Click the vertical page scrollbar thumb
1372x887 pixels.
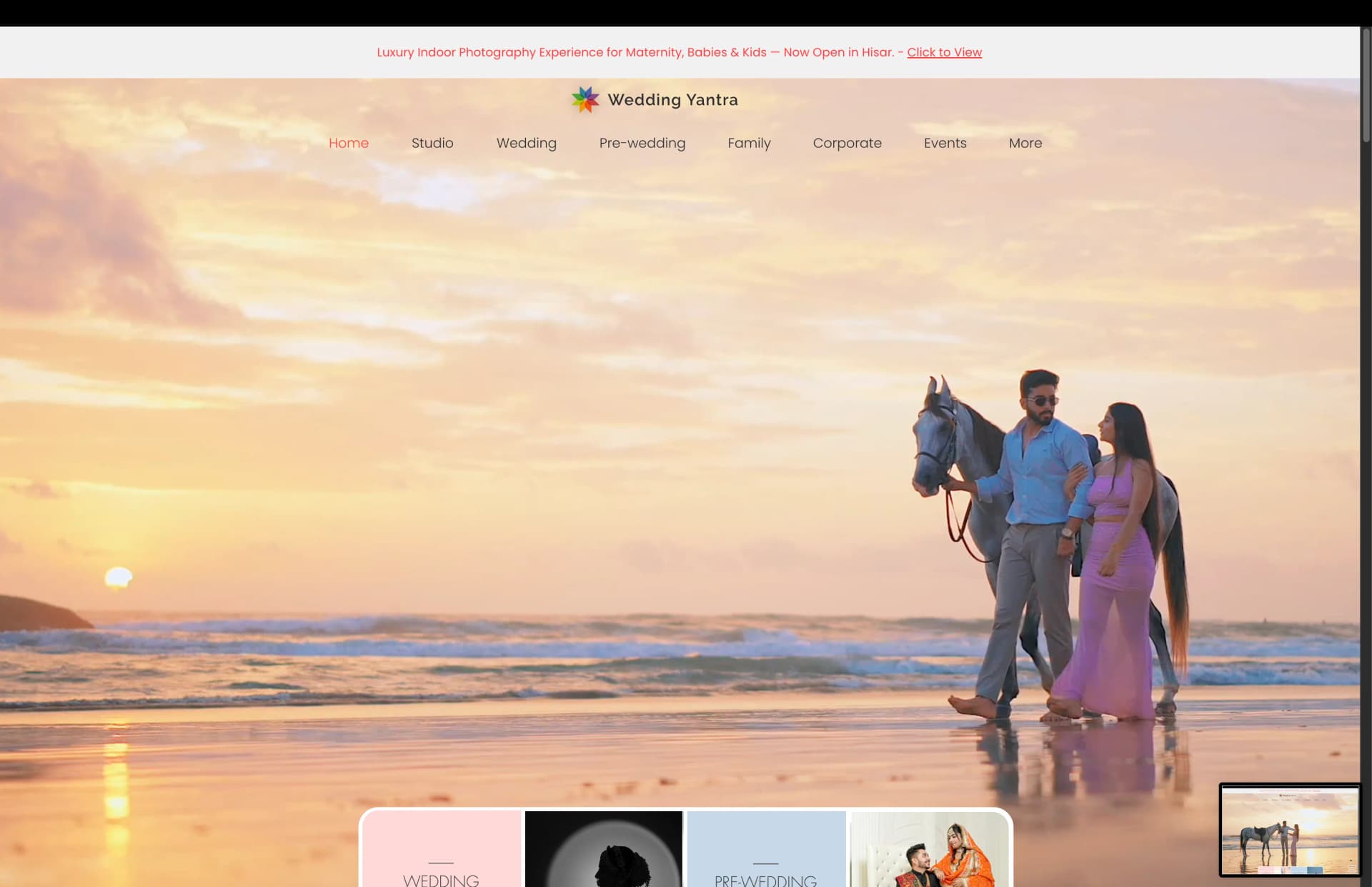point(1366,86)
